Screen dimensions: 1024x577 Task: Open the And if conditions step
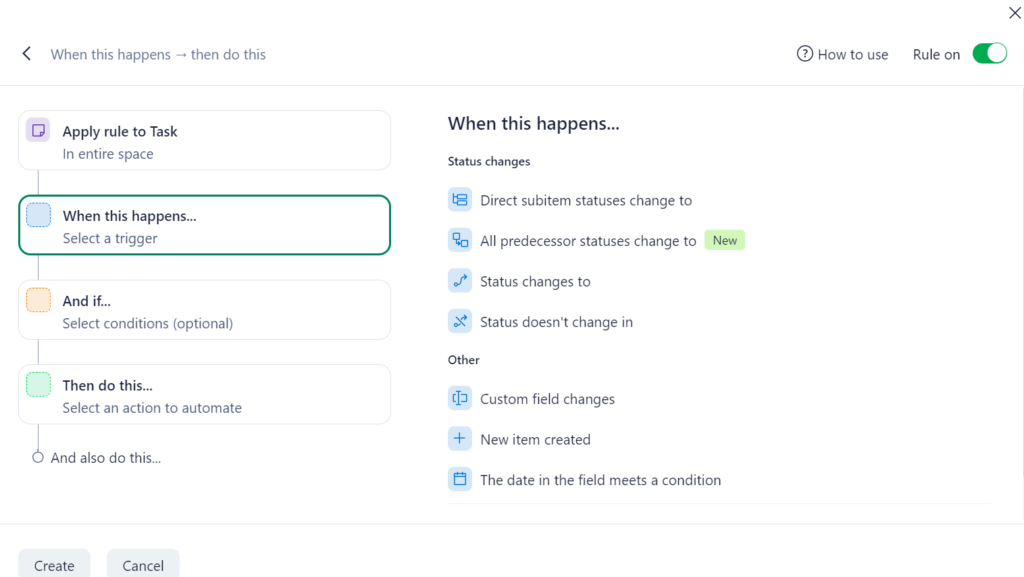204,309
